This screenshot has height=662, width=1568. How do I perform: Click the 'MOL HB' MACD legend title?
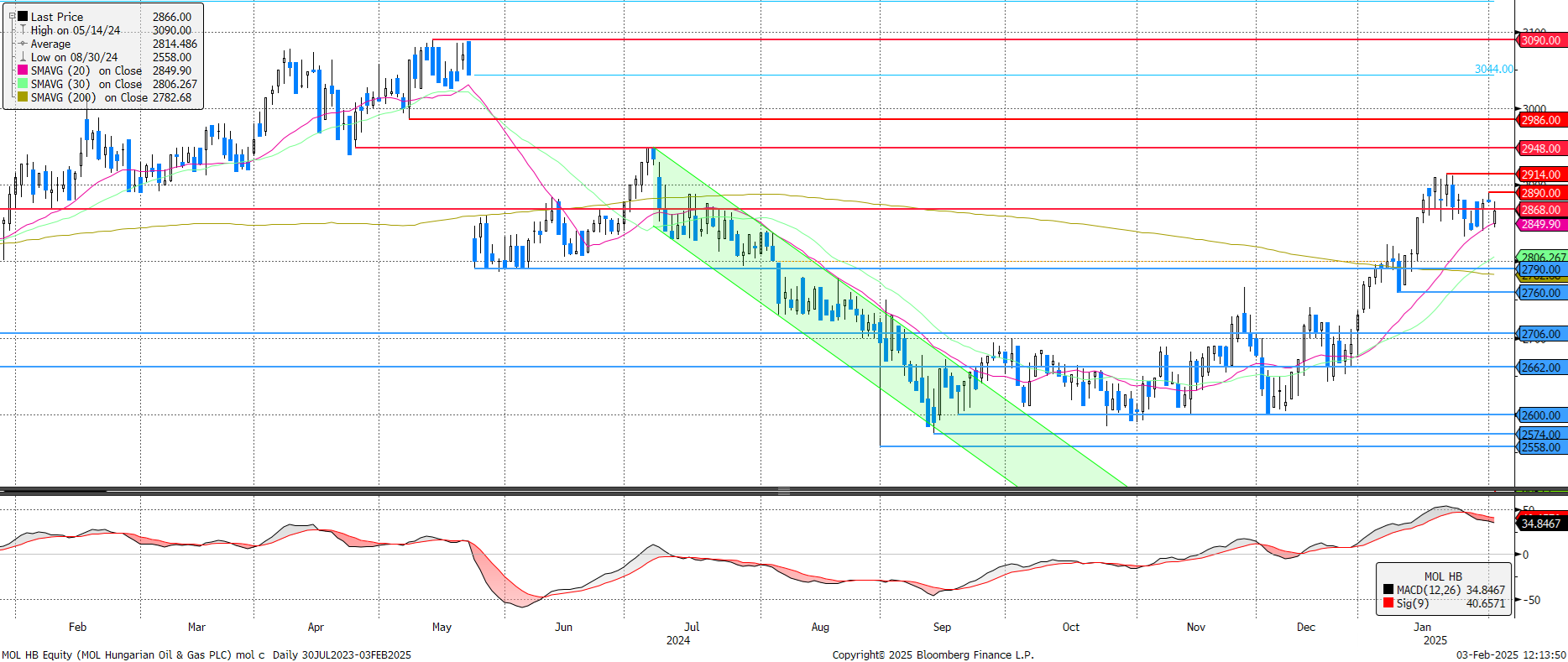(1443, 576)
